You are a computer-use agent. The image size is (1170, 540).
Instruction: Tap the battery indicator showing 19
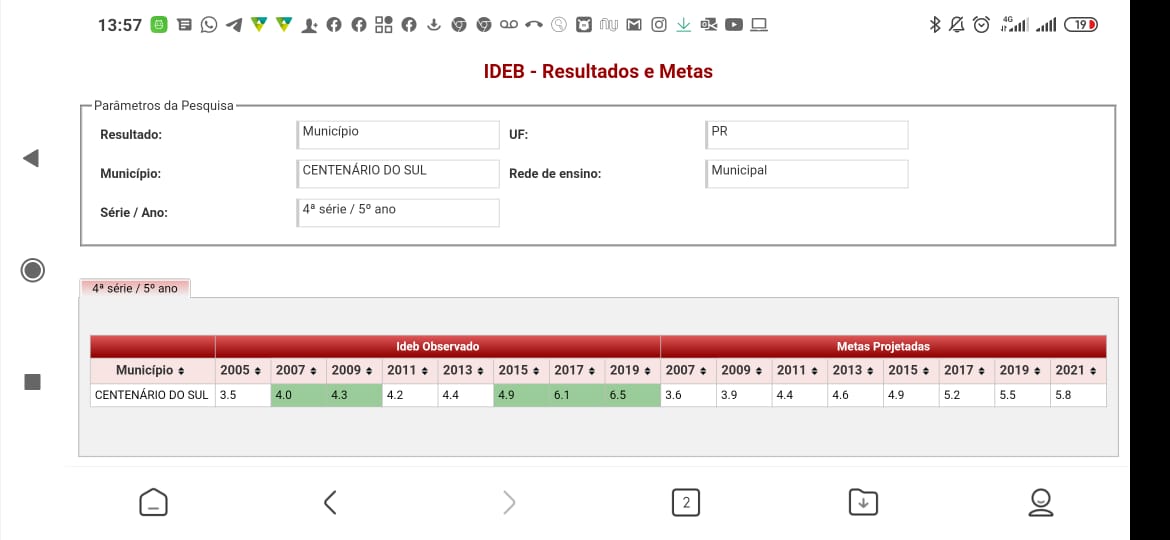pos(1080,25)
